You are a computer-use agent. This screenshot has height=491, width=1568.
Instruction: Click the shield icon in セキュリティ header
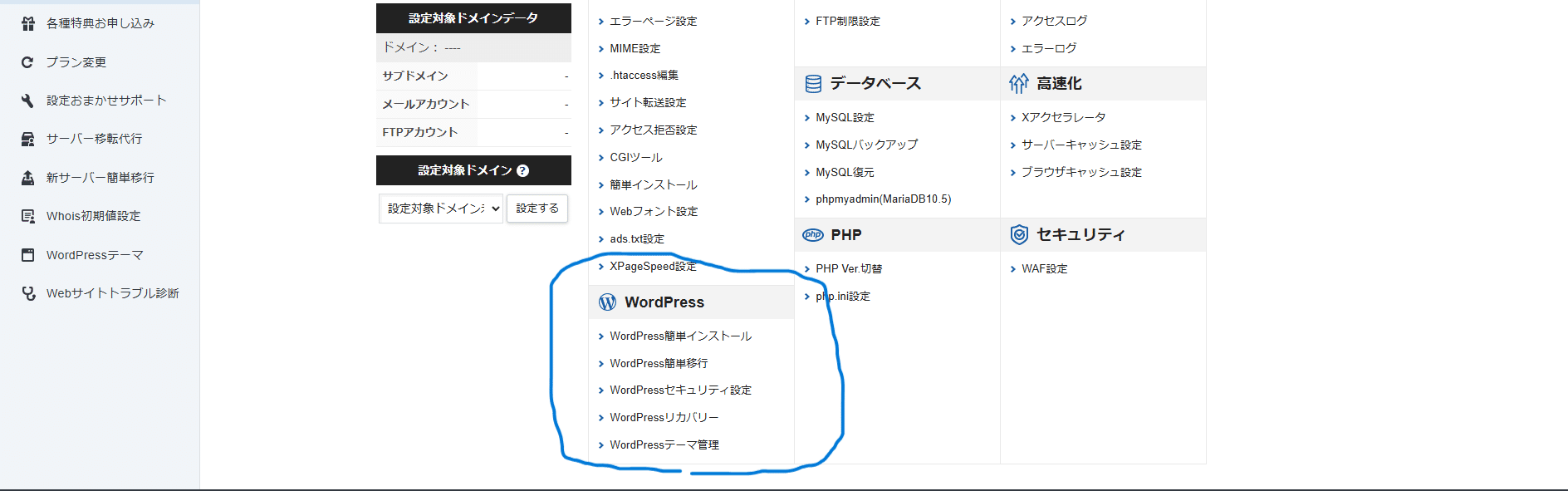point(1019,235)
